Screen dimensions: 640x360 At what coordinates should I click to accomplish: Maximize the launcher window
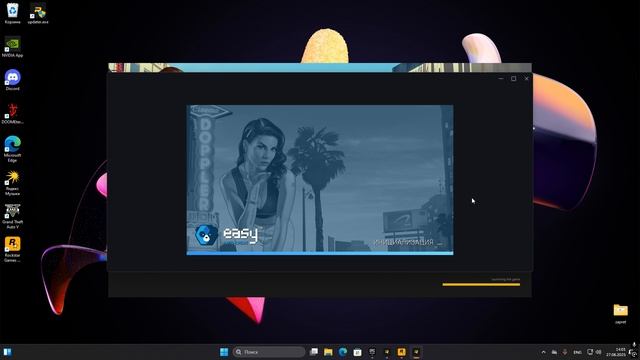tap(513, 78)
